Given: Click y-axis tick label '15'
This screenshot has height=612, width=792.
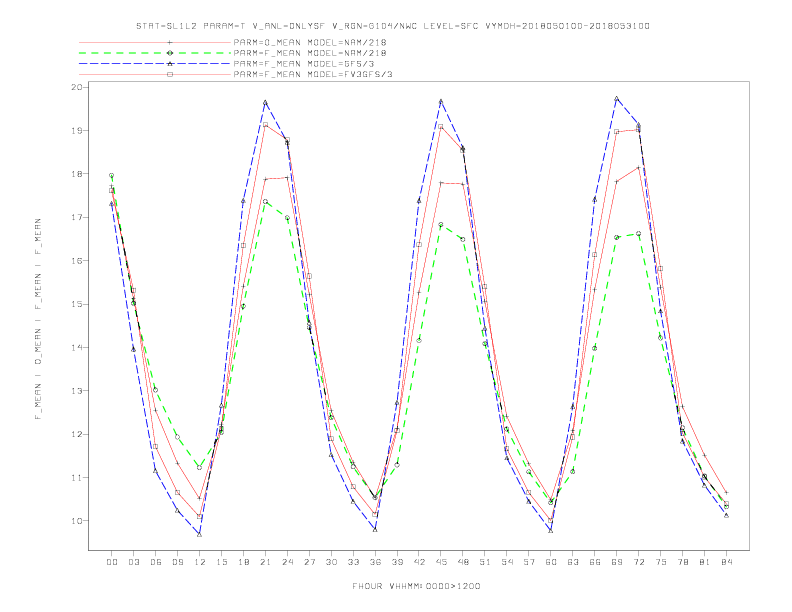Looking at the screenshot, I should click(77, 304).
